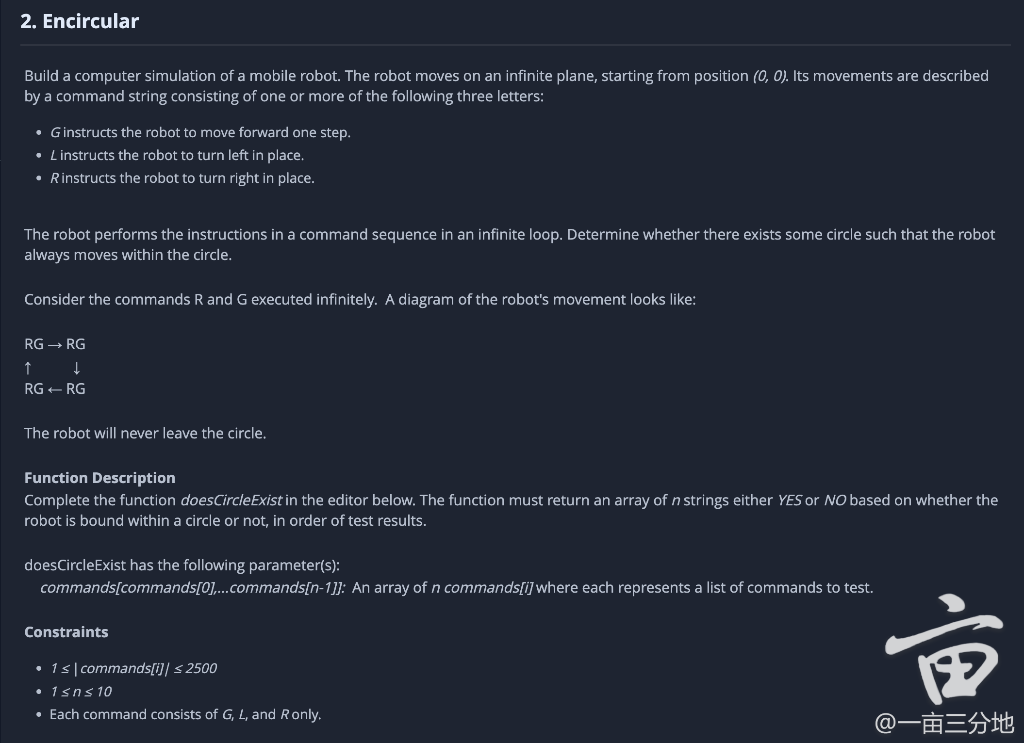Click the commands[commands[0],...] parameter text
The height and width of the screenshot is (743, 1024).
[193, 588]
